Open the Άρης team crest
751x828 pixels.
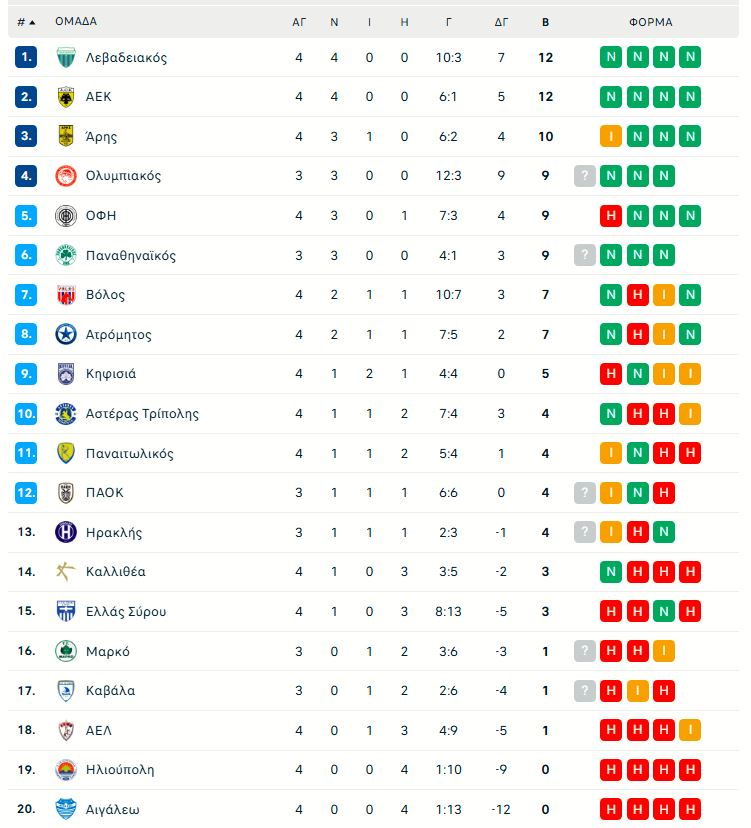click(64, 137)
